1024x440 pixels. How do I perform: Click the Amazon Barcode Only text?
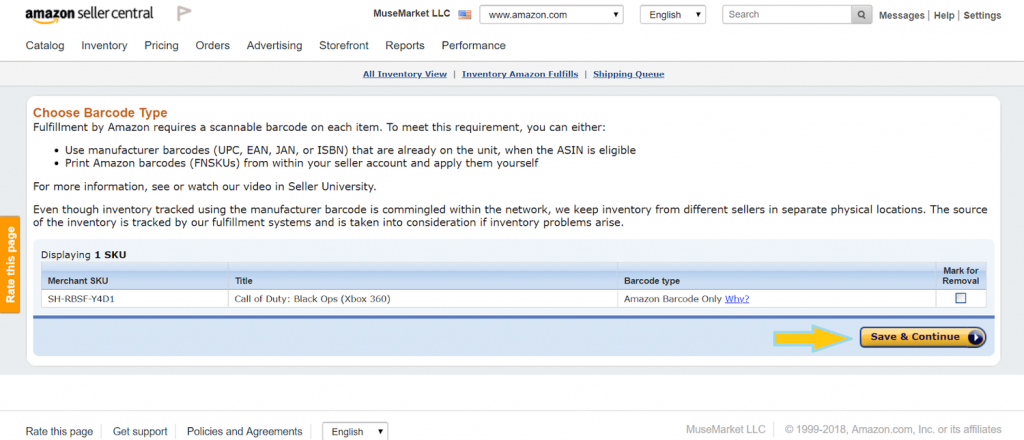pyautogui.click(x=673, y=299)
